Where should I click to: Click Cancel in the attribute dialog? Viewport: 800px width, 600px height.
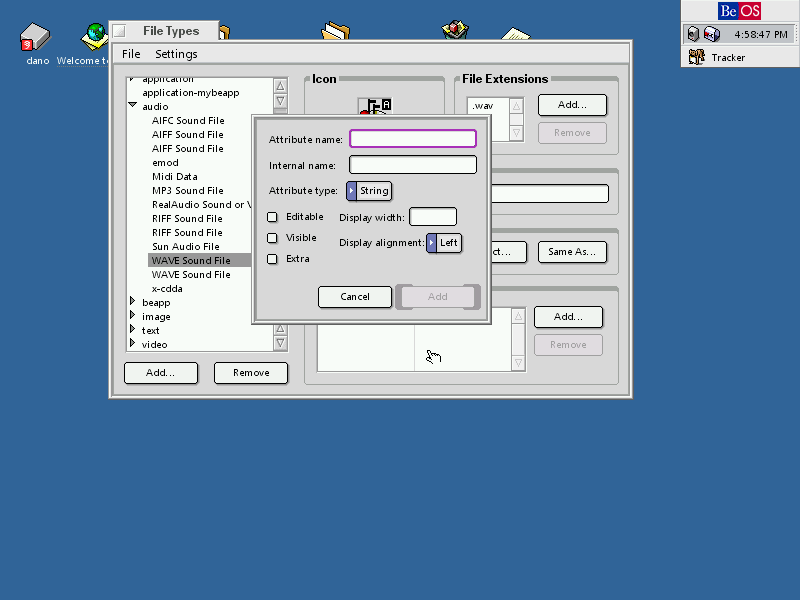tap(355, 297)
